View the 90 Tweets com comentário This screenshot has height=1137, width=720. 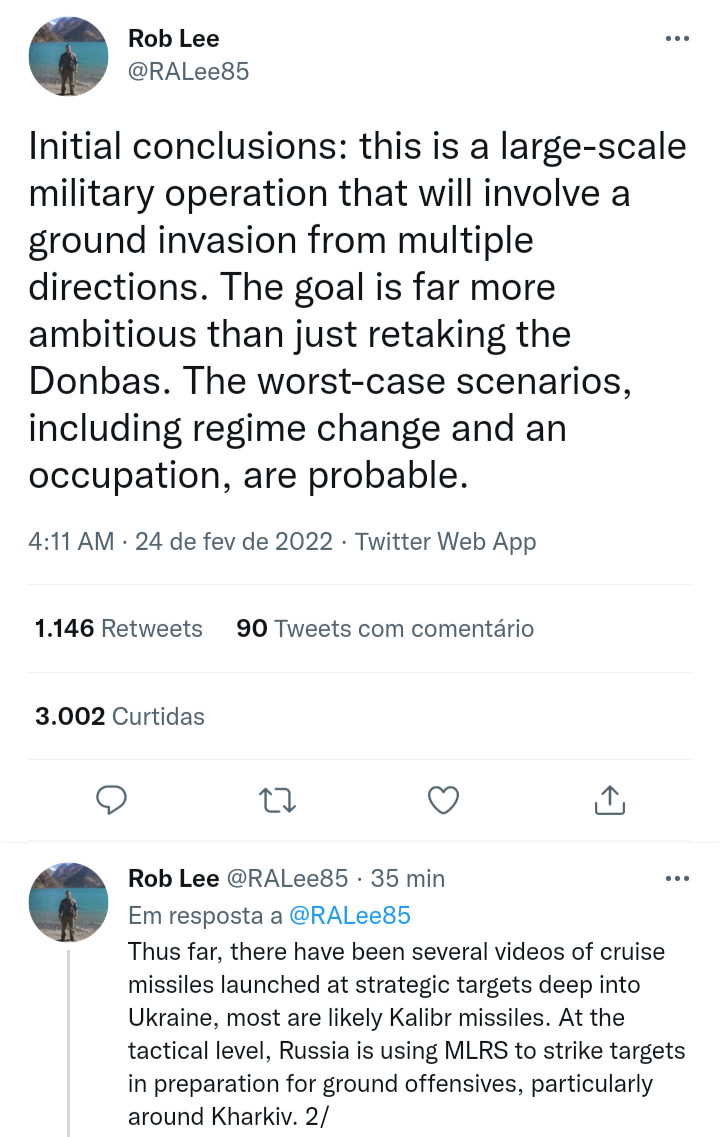coord(385,629)
